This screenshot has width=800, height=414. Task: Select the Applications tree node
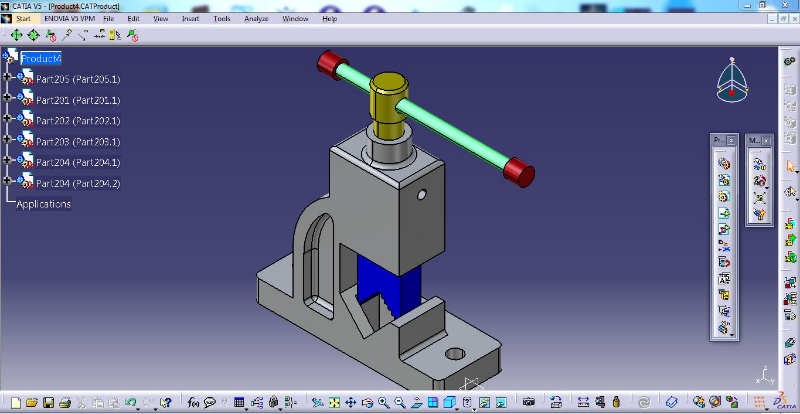pos(43,204)
